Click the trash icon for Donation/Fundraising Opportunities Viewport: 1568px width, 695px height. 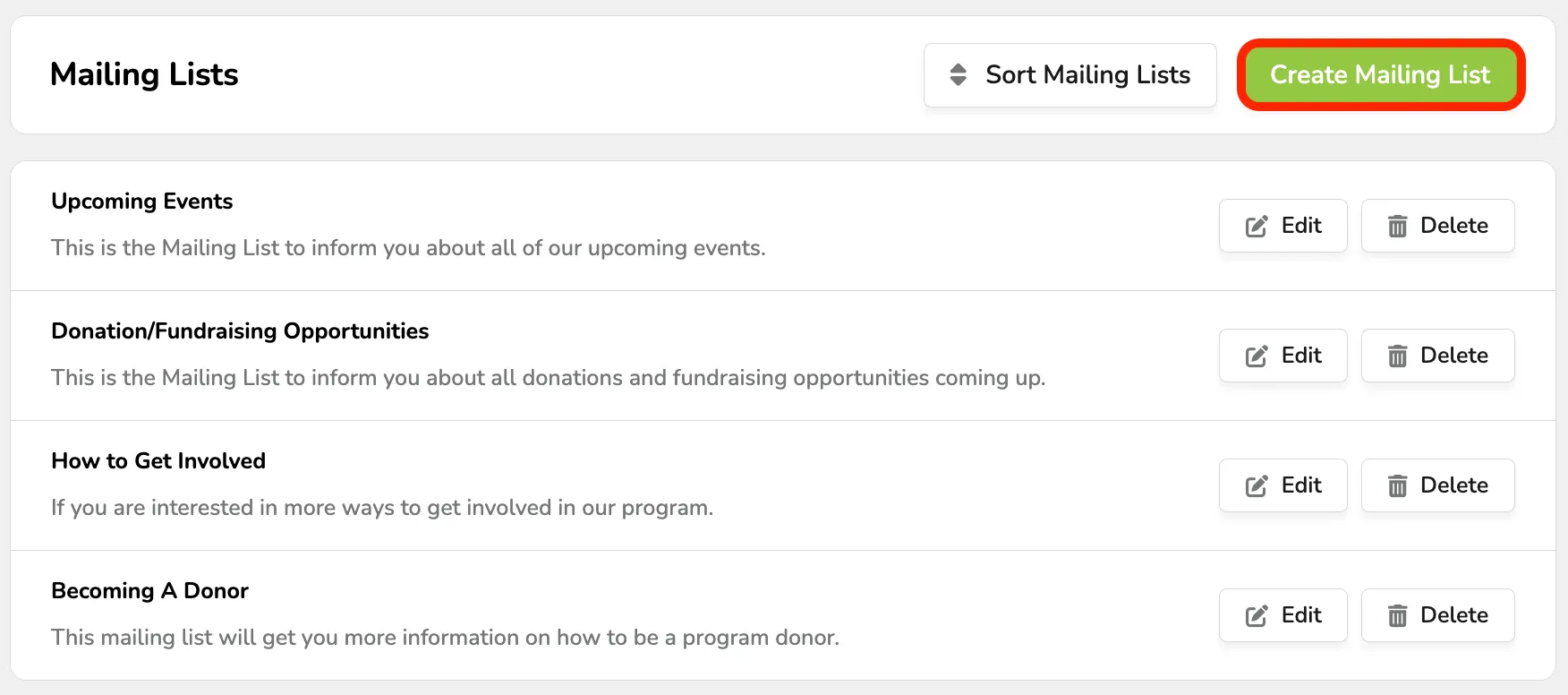(x=1397, y=356)
